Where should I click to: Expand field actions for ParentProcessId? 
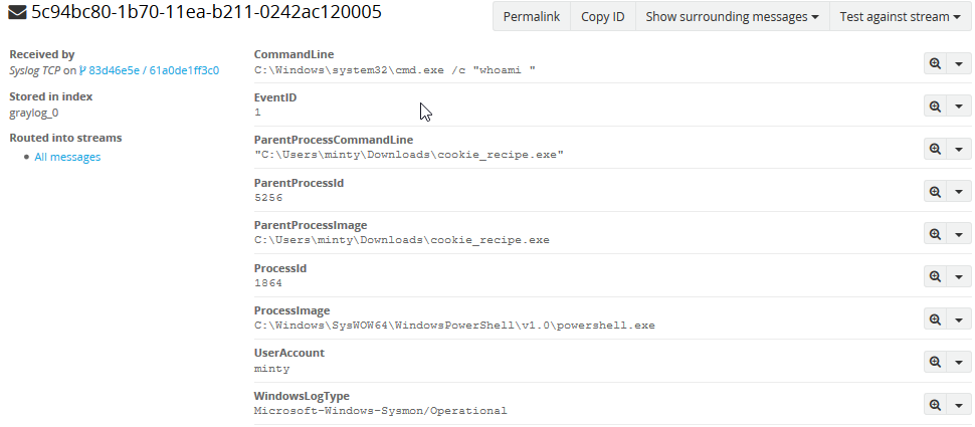click(959, 191)
